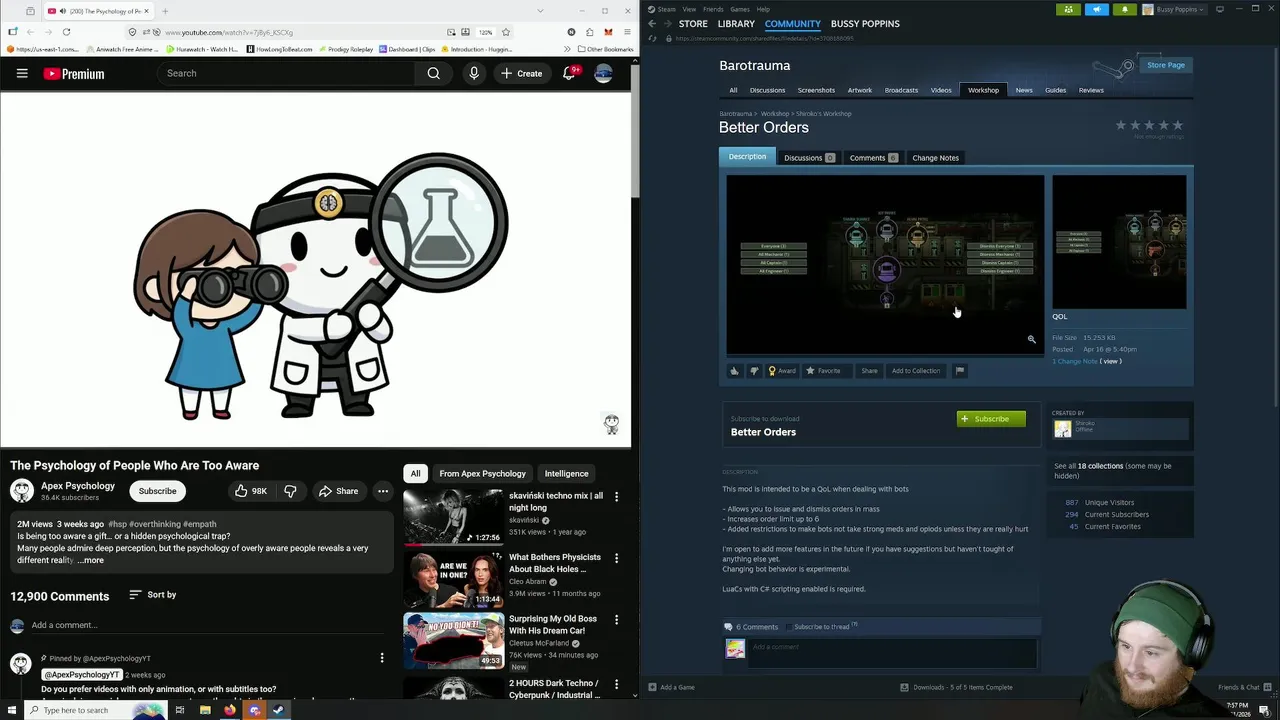1280x720 pixels.
Task: Open the Firefox list all tabs dropdown
Action: (541, 11)
